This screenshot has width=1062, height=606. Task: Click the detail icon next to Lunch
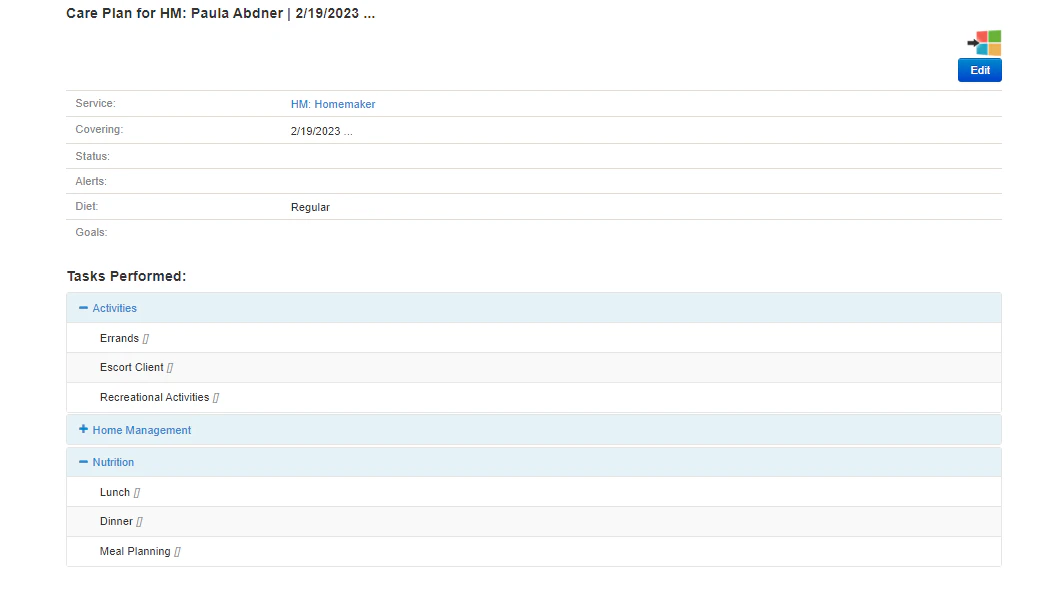pyautogui.click(x=136, y=492)
